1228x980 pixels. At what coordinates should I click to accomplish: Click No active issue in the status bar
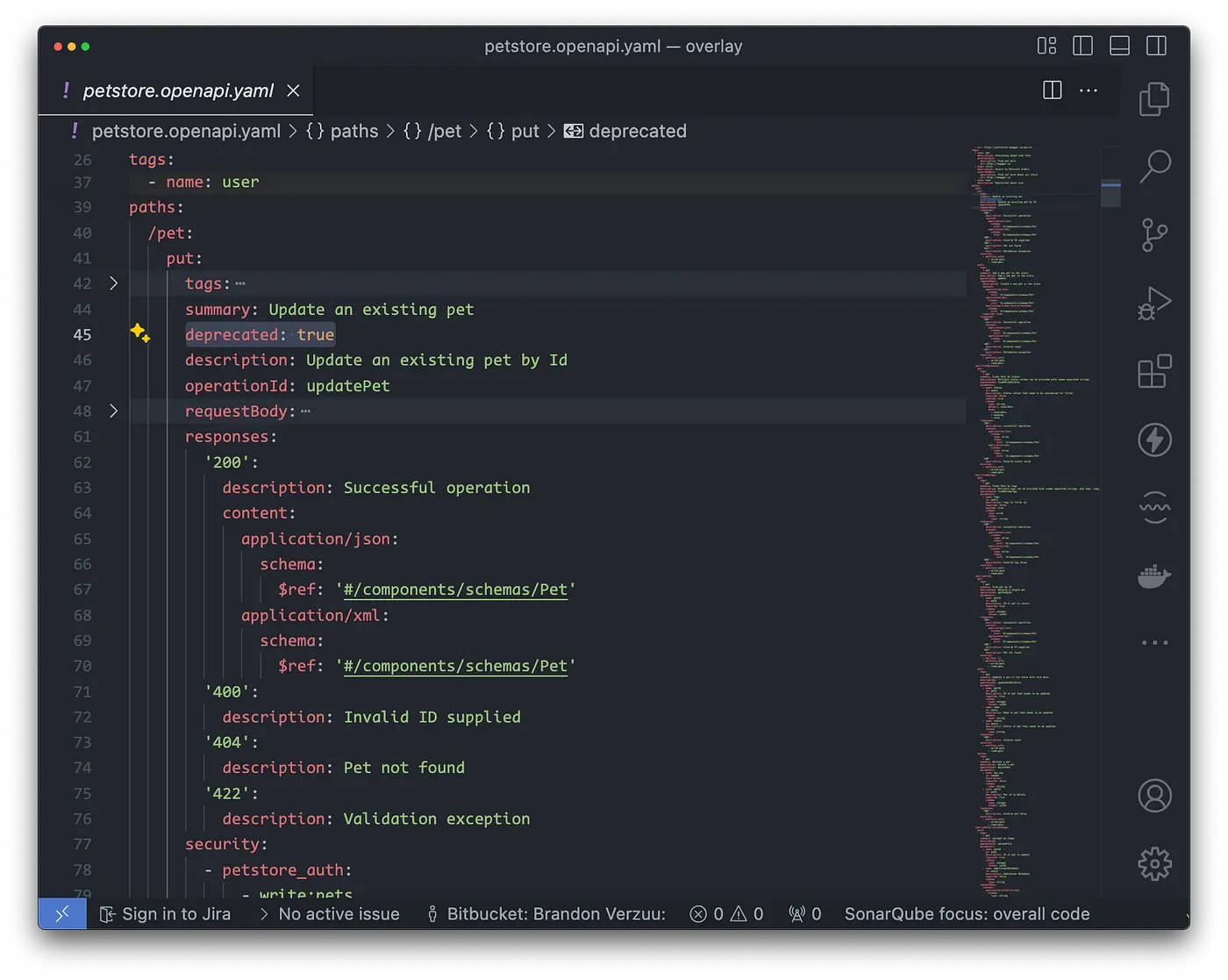[339, 913]
